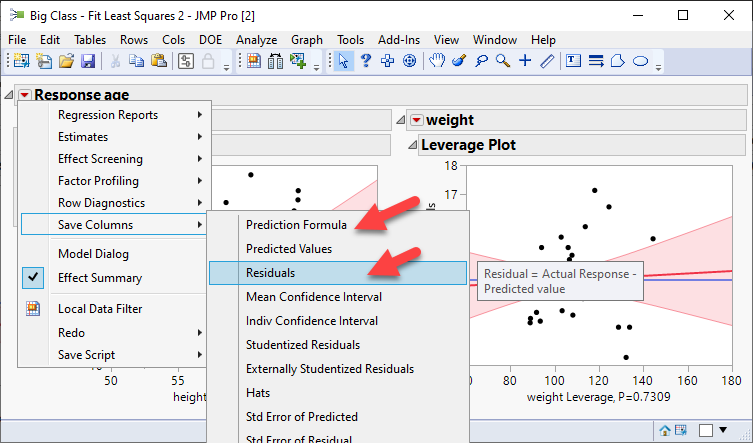Select the Lasso tool

click(481, 61)
